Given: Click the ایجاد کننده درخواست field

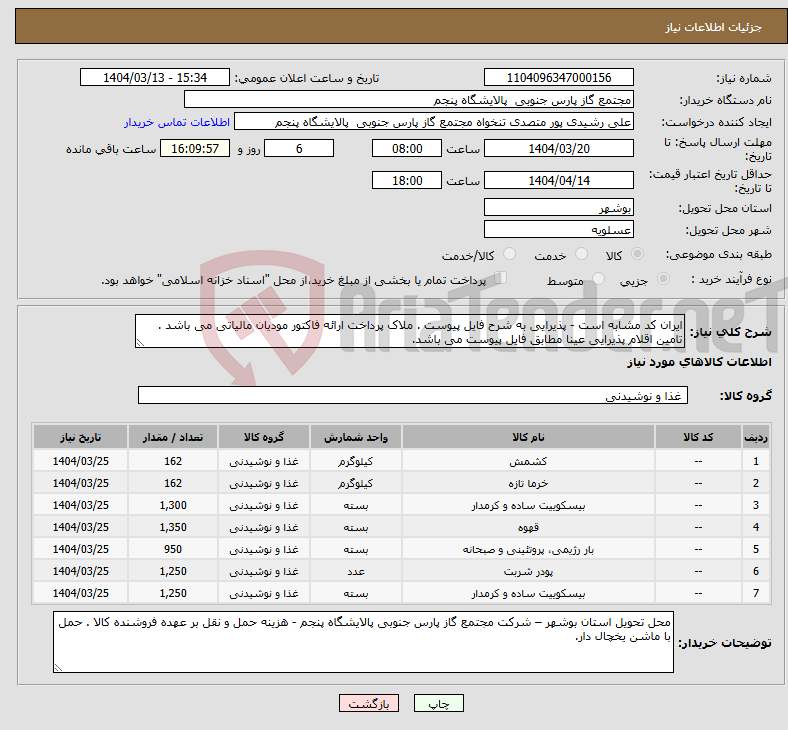Looking at the screenshot, I should pos(434,122).
